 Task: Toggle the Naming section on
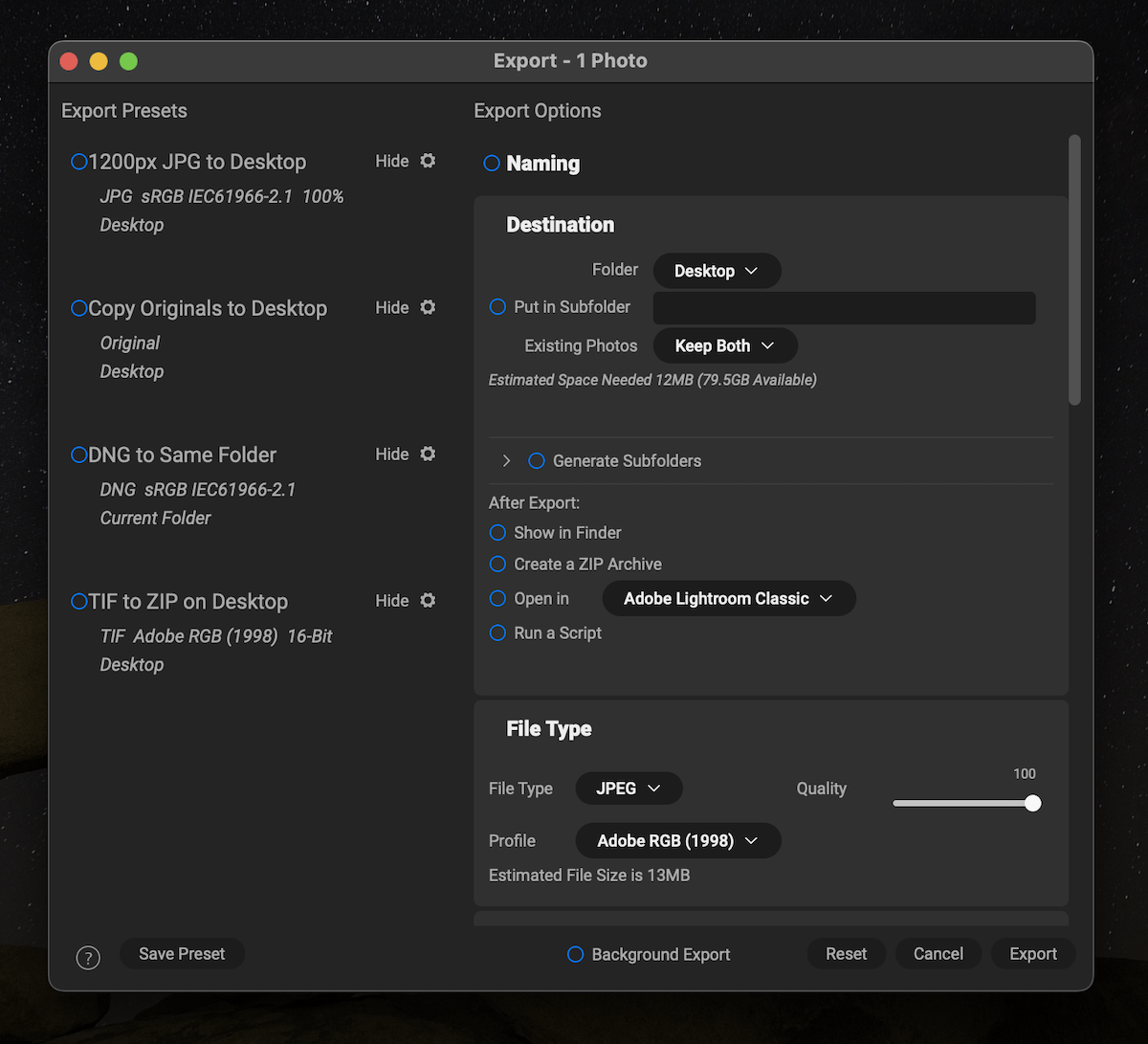click(491, 164)
